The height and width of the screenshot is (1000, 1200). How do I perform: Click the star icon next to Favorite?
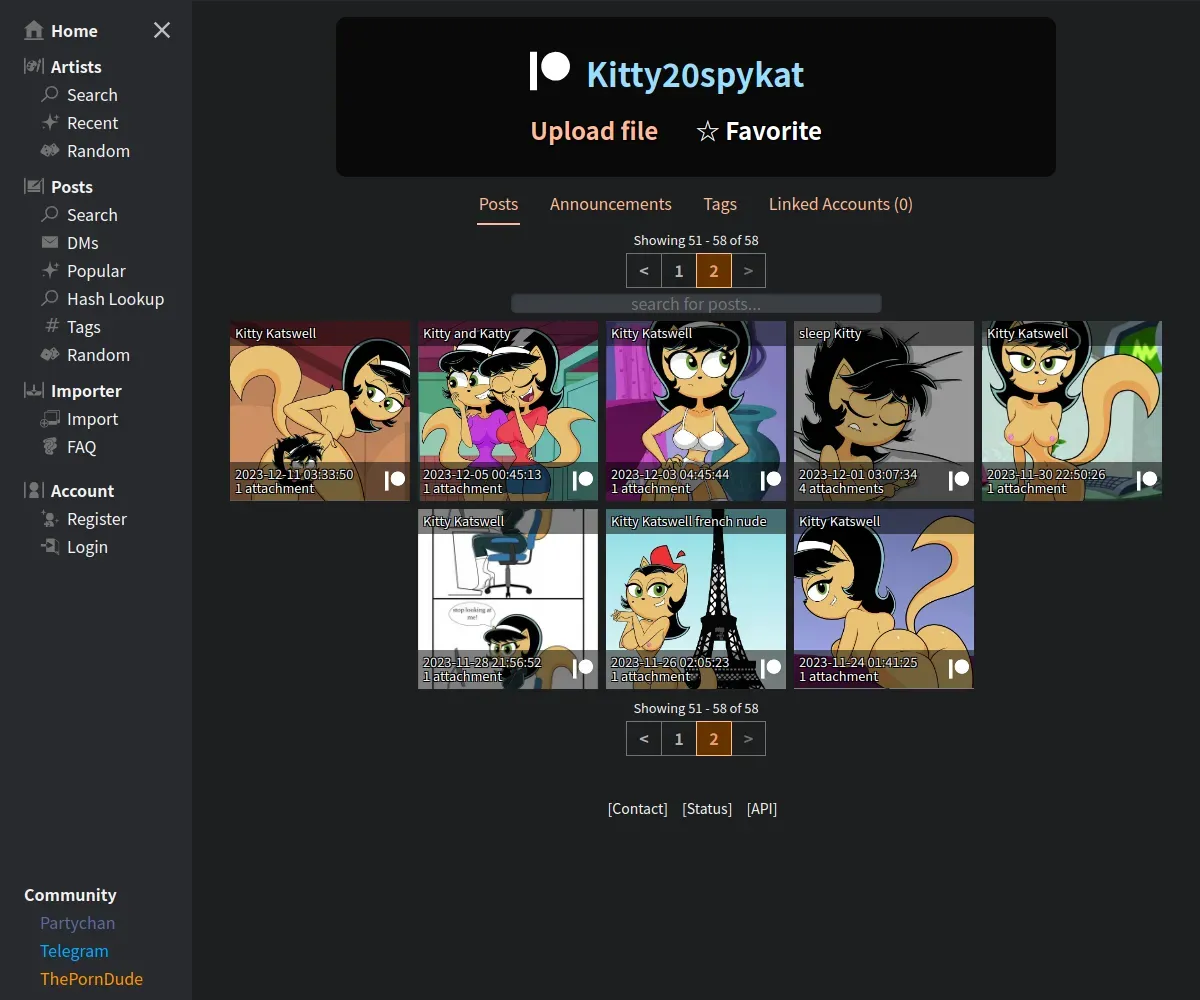707,132
